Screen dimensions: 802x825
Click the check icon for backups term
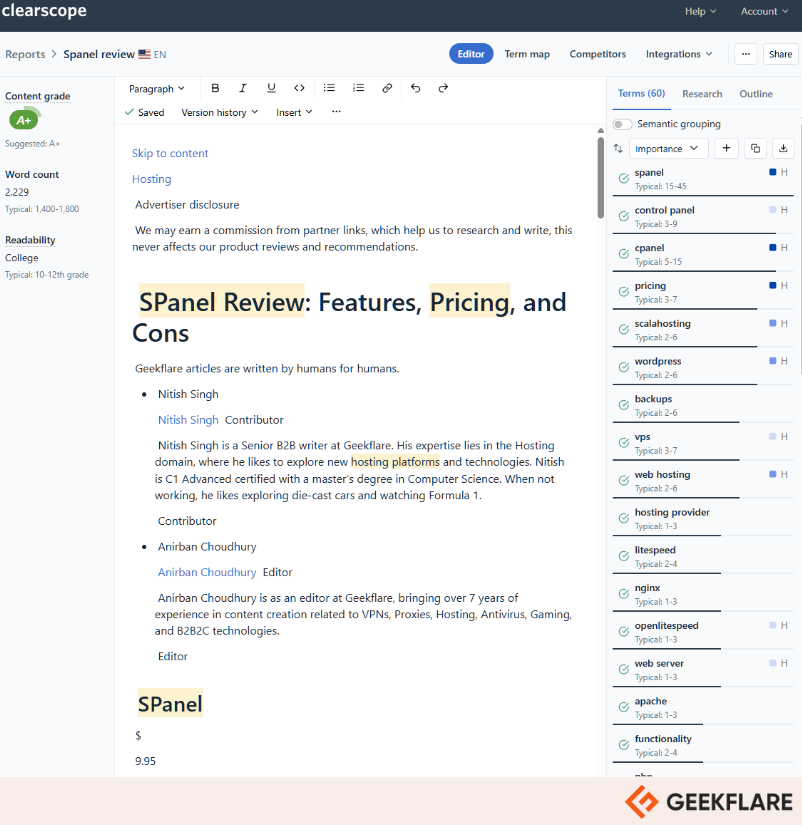coord(624,405)
